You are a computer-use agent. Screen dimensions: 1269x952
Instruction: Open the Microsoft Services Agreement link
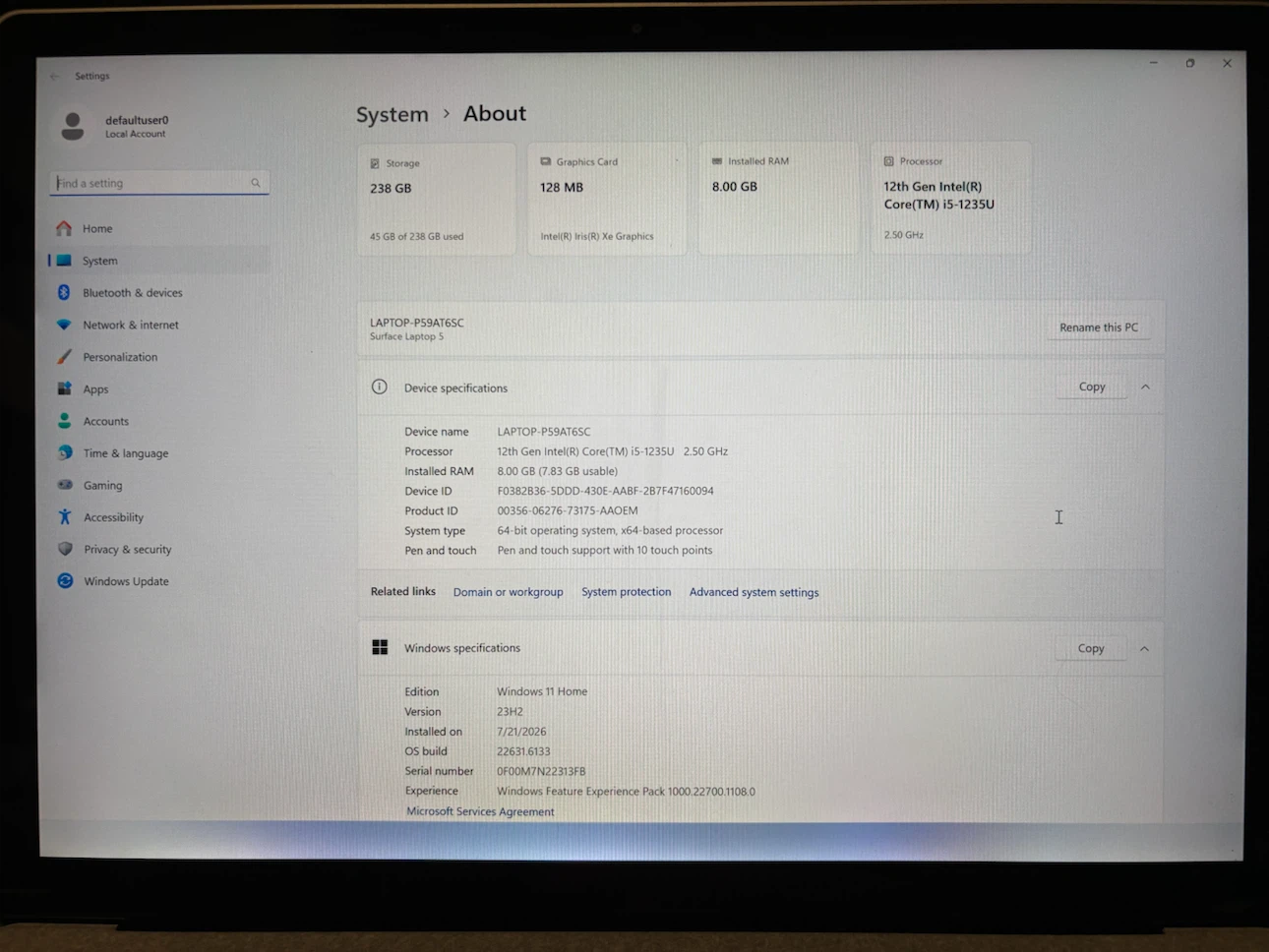(x=480, y=811)
